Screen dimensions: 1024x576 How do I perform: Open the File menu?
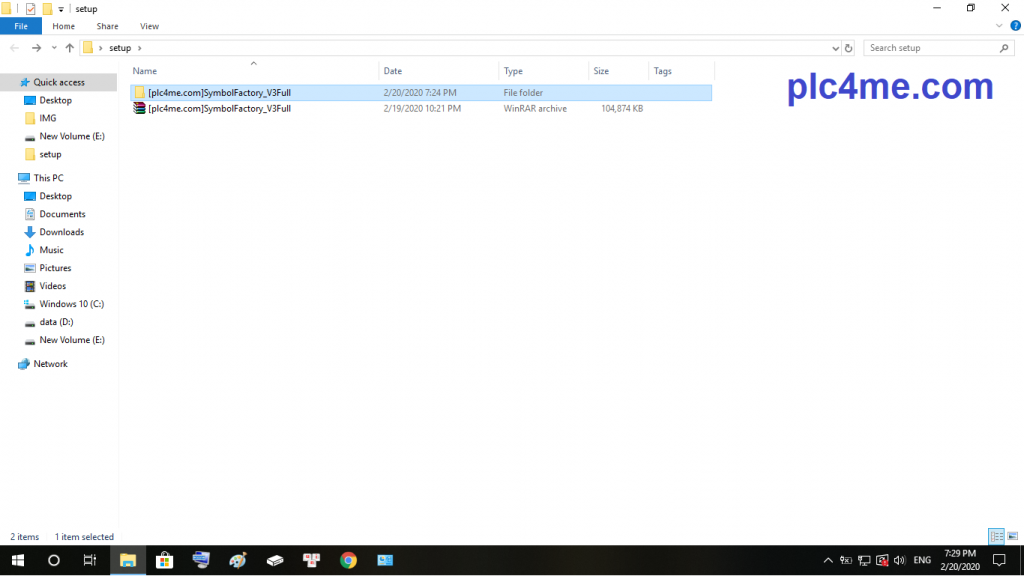click(20, 26)
